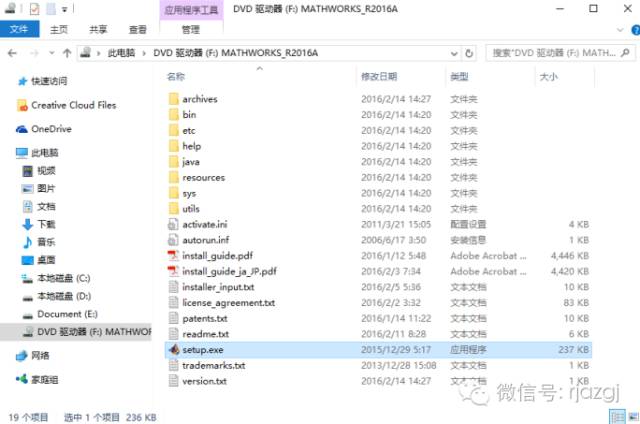This screenshot has width=640, height=424.
Task: Open OneDrive in the navigation pane
Action: point(51,128)
